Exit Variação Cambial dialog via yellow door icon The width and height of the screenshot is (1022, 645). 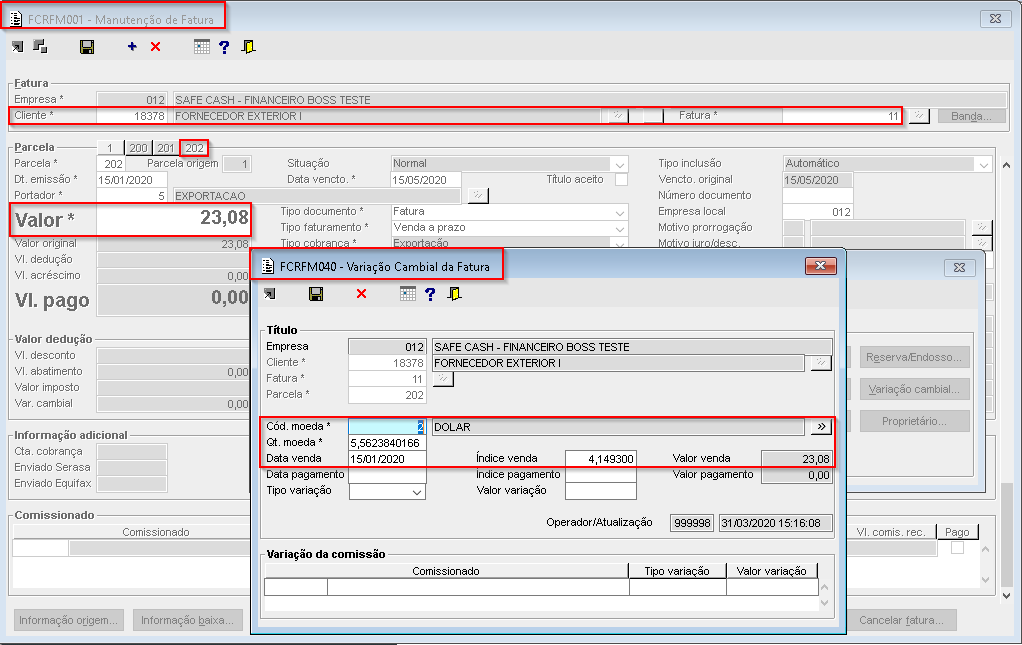454,294
